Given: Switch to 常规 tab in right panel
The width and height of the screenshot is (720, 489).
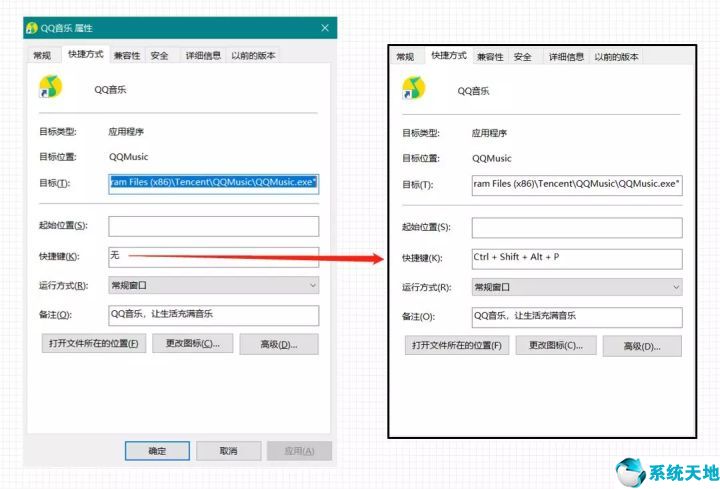Looking at the screenshot, I should coord(405,57).
